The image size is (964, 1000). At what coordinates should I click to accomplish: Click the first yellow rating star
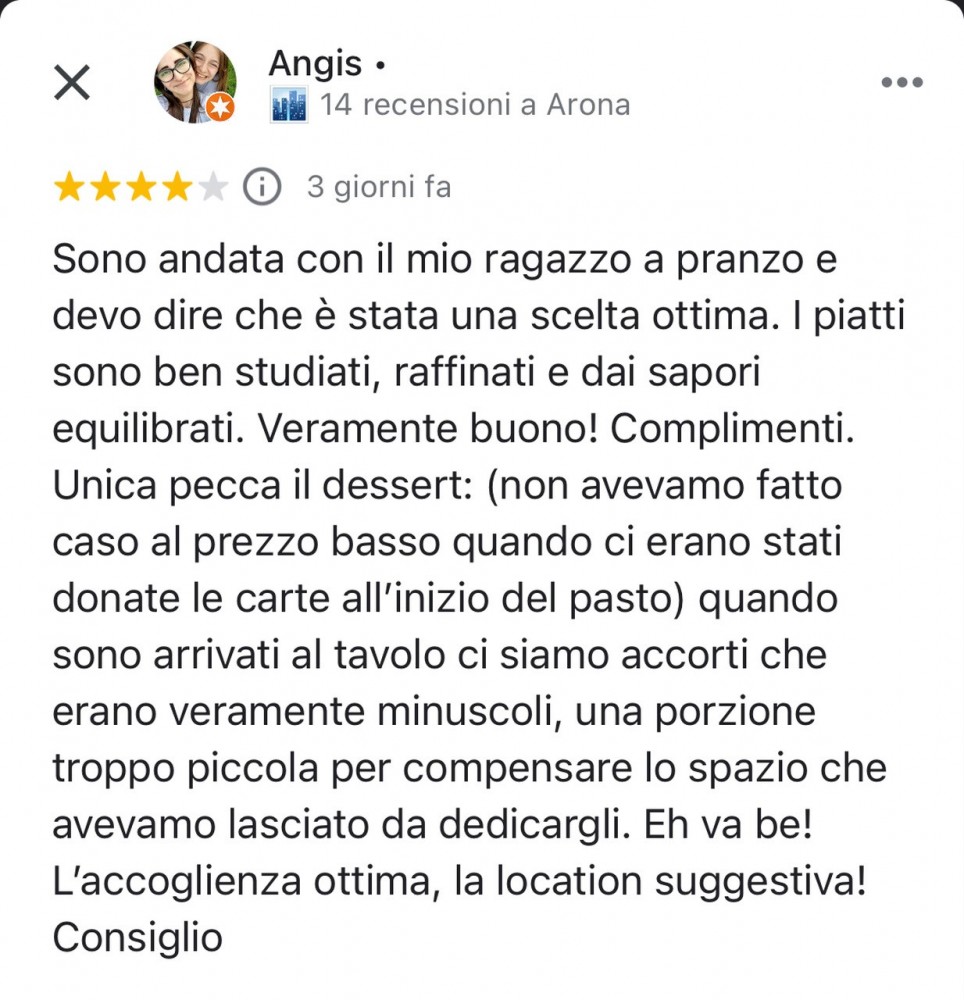coord(68,188)
